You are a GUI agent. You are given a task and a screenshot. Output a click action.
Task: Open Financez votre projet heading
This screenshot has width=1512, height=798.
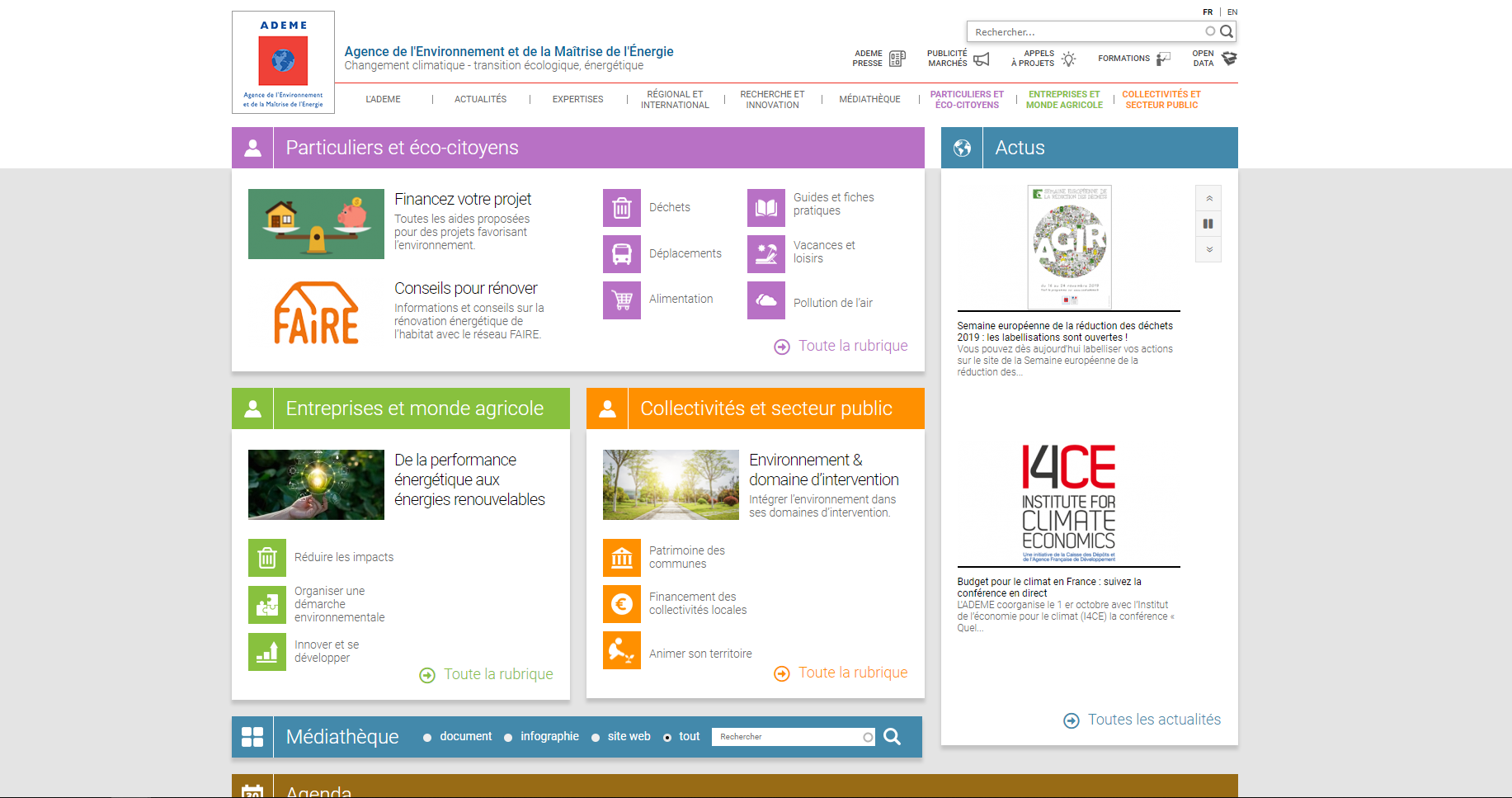463,199
